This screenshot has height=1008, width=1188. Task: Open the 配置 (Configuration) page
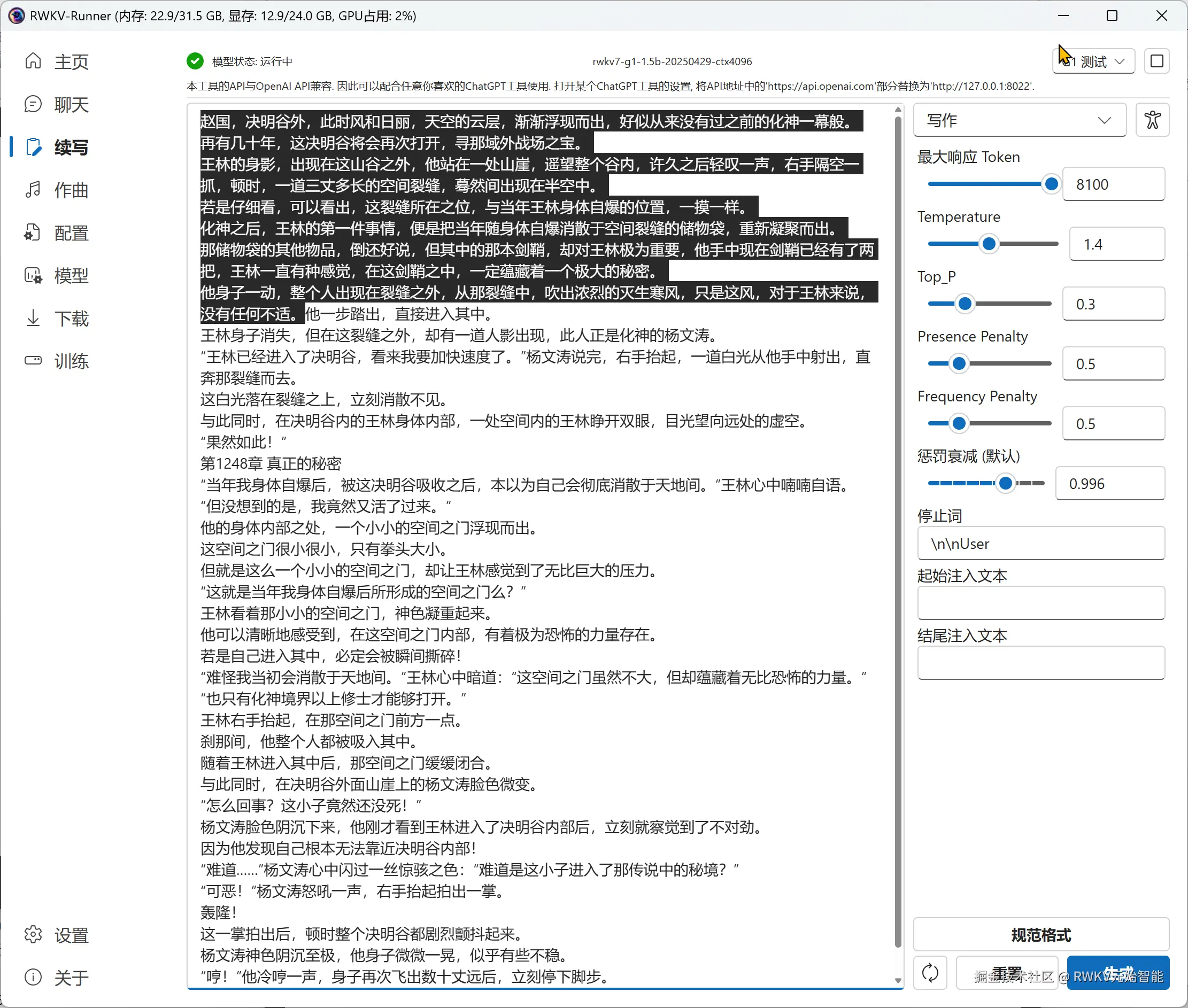point(71,232)
